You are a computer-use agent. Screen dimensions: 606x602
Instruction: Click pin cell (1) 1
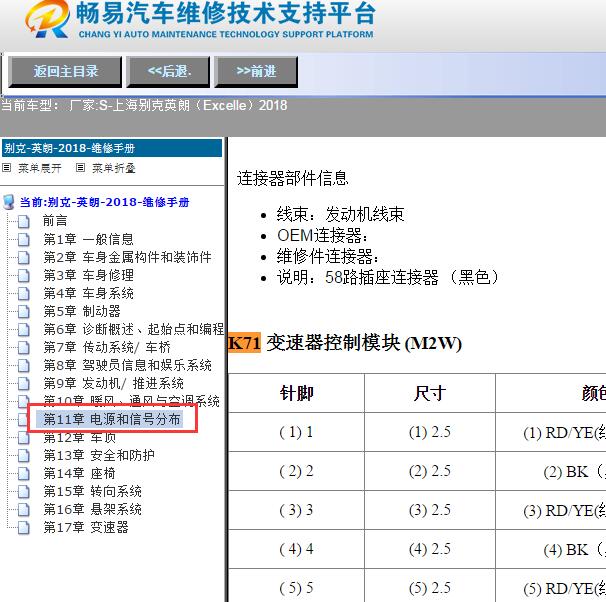coord(296,432)
